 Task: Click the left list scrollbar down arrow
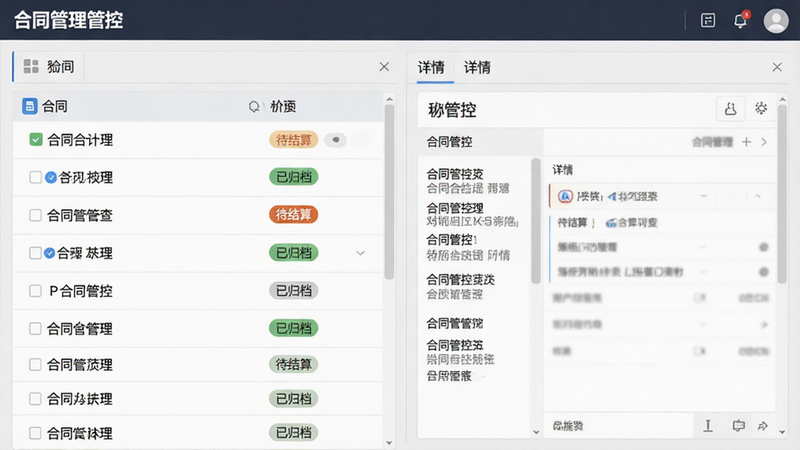[389, 442]
